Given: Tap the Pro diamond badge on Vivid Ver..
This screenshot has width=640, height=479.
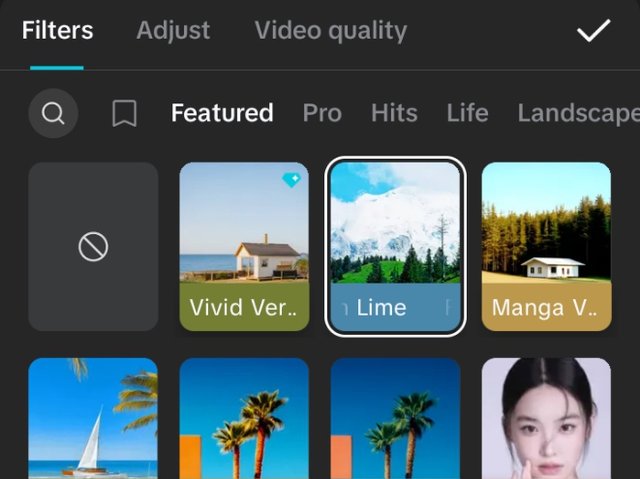Looking at the screenshot, I should [x=291, y=180].
